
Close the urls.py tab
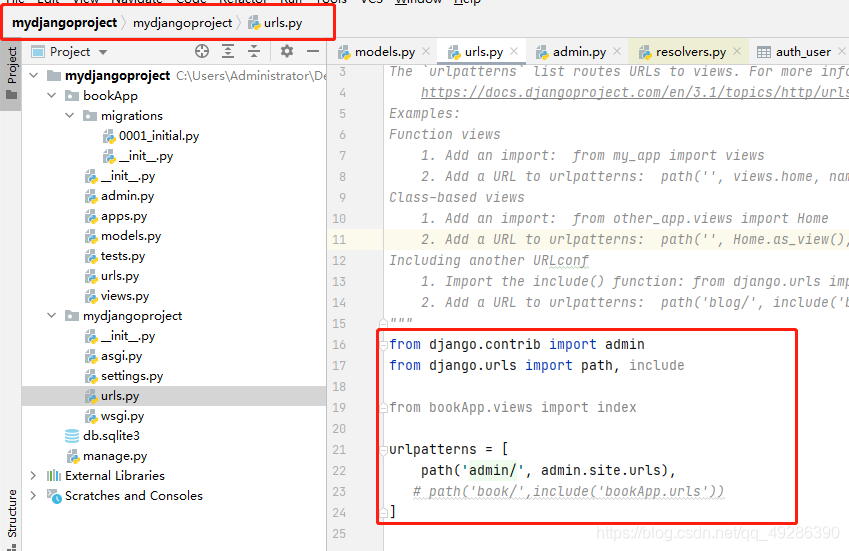click(x=514, y=51)
